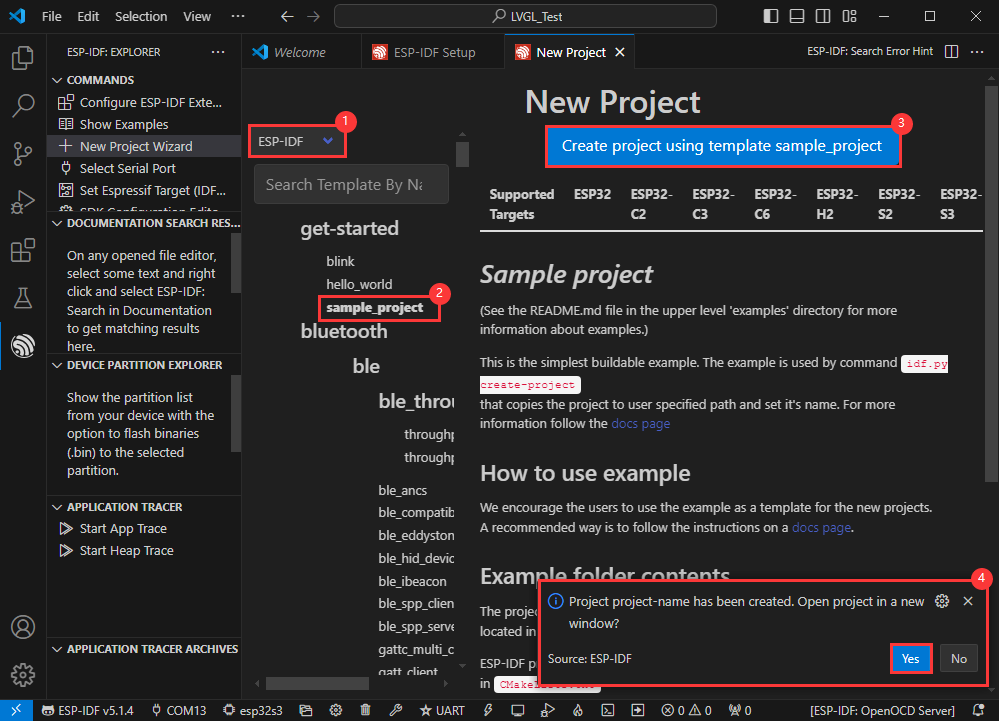
Task: Open Run and Debug view
Action: [23, 202]
